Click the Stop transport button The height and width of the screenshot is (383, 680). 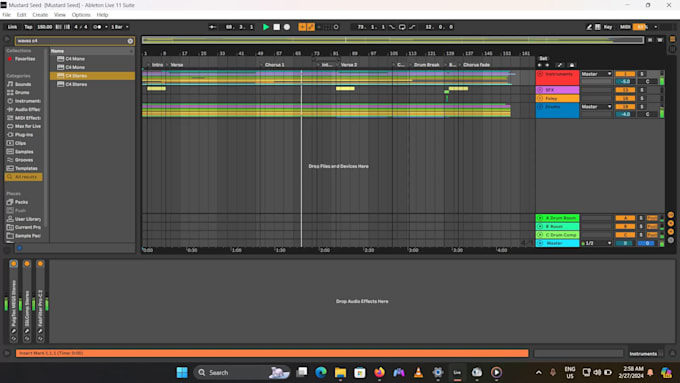(x=276, y=27)
